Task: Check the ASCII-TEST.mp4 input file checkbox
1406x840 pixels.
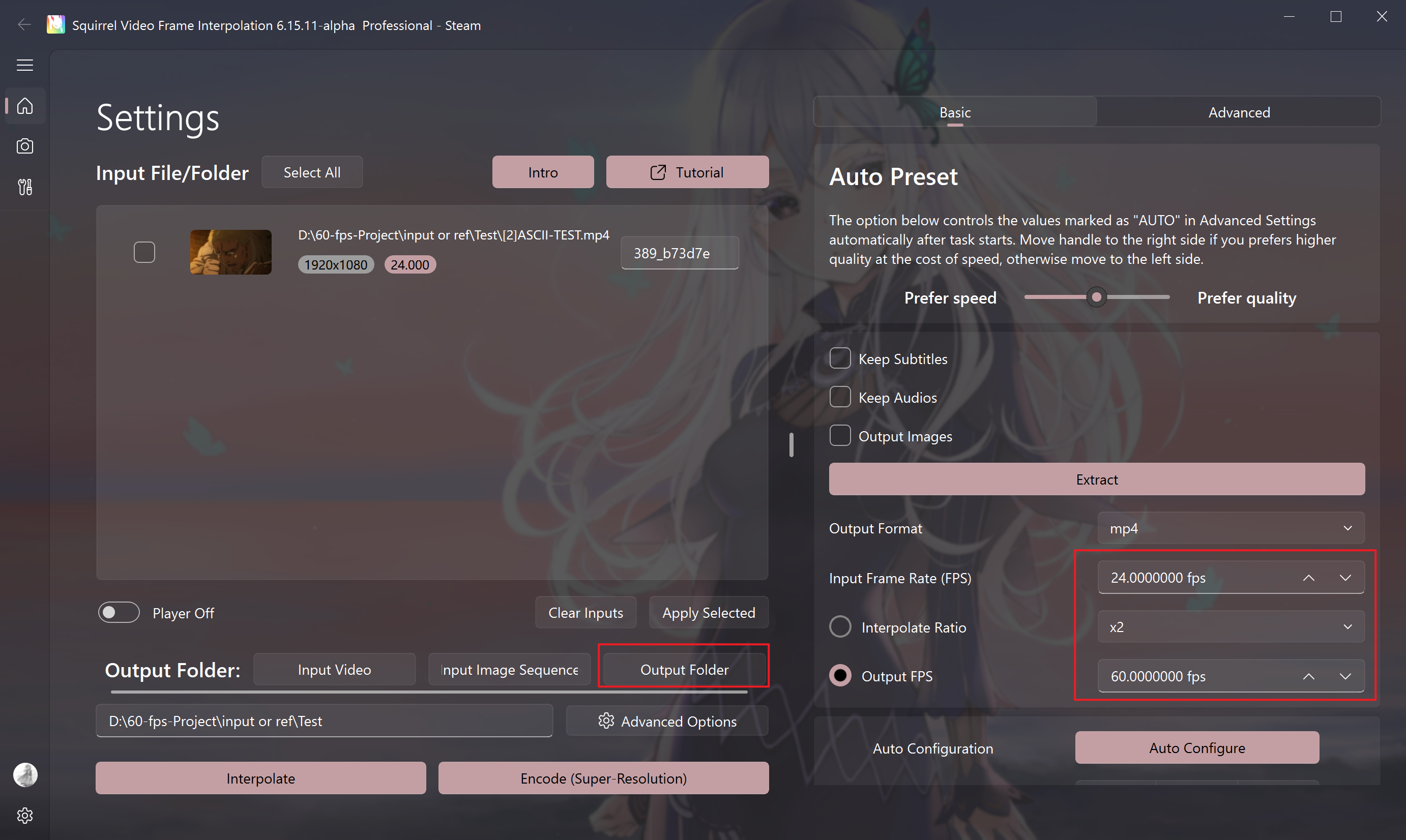Action: (x=144, y=252)
